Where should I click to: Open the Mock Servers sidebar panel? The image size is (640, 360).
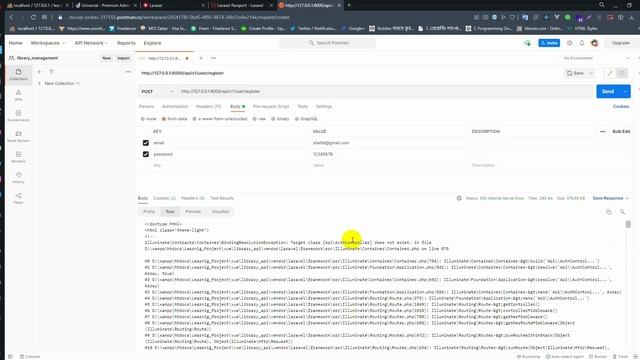point(18,136)
